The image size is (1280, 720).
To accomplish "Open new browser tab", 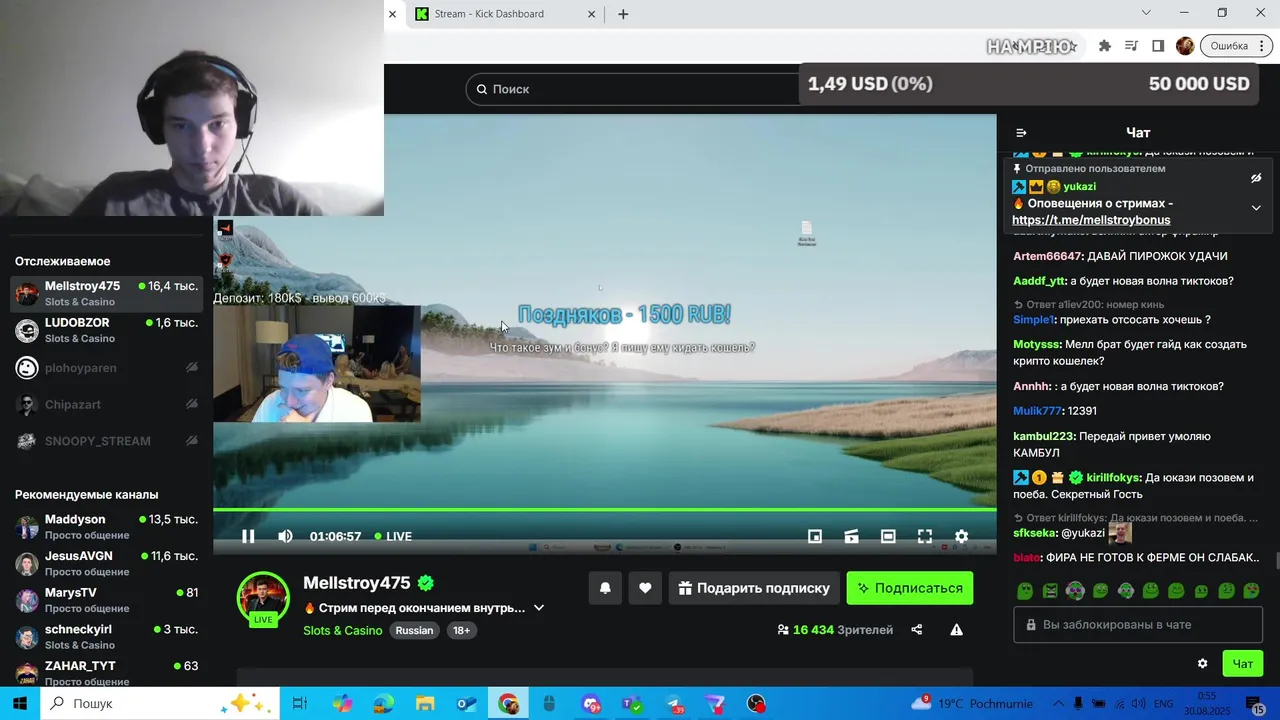I will point(623,14).
